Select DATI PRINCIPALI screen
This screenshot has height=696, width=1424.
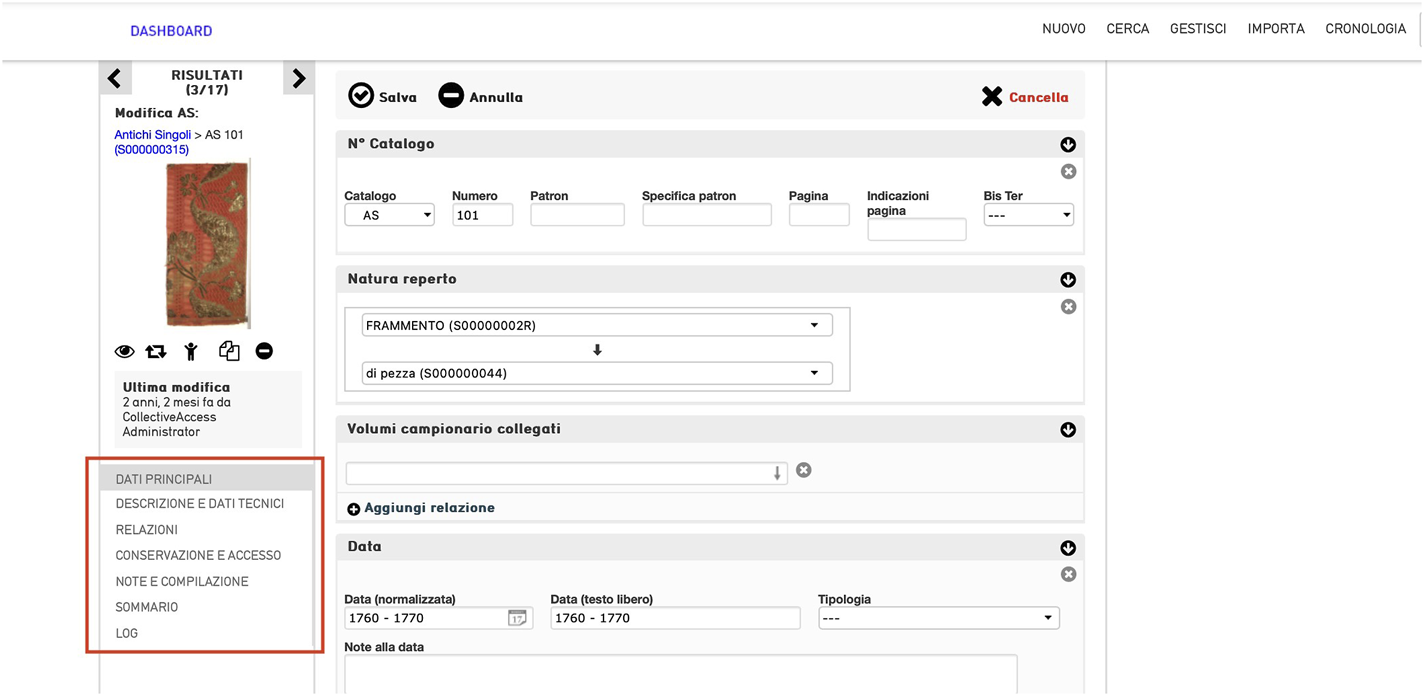(x=207, y=478)
